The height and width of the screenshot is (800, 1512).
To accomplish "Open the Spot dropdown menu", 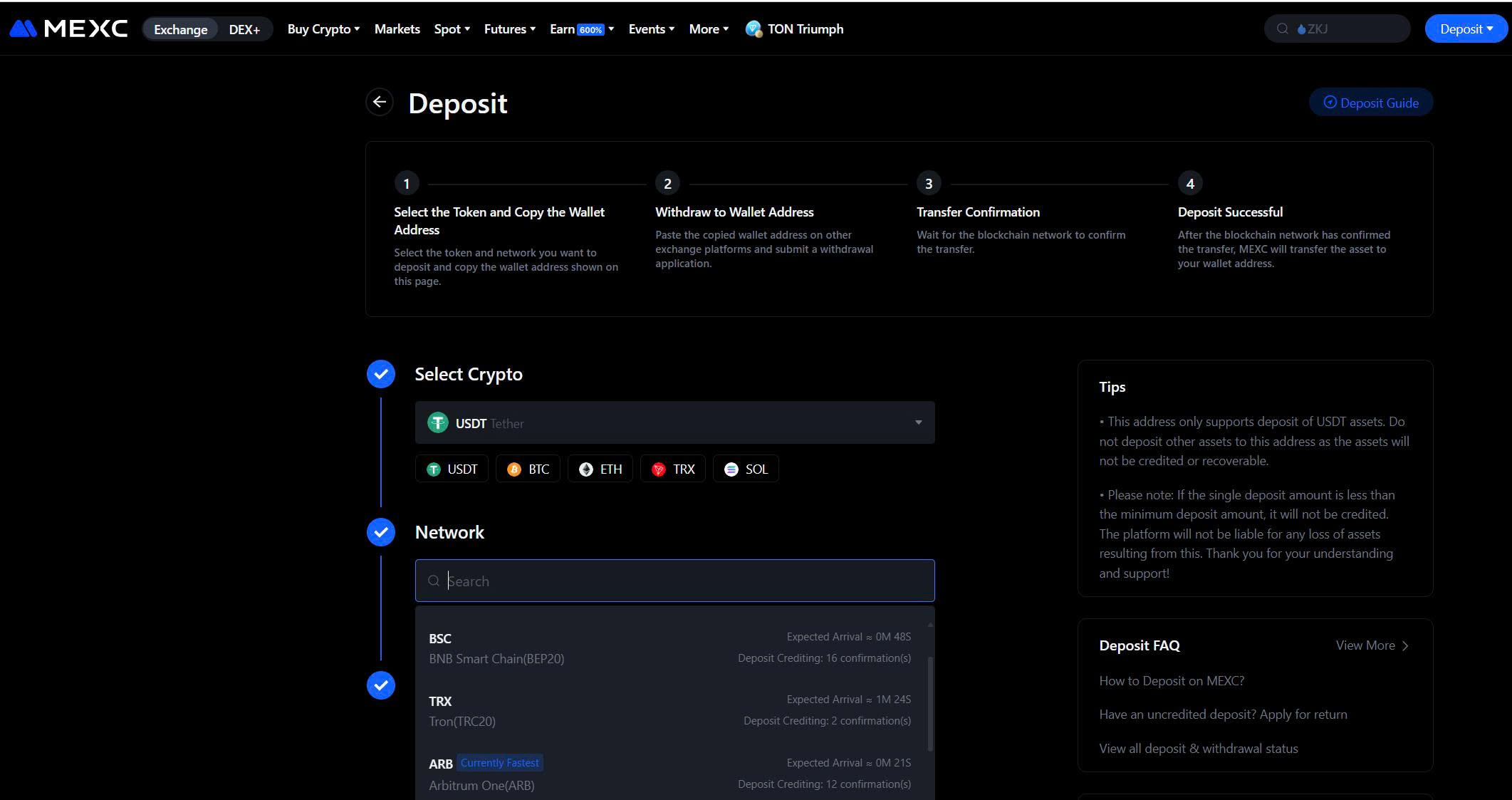I will point(452,29).
